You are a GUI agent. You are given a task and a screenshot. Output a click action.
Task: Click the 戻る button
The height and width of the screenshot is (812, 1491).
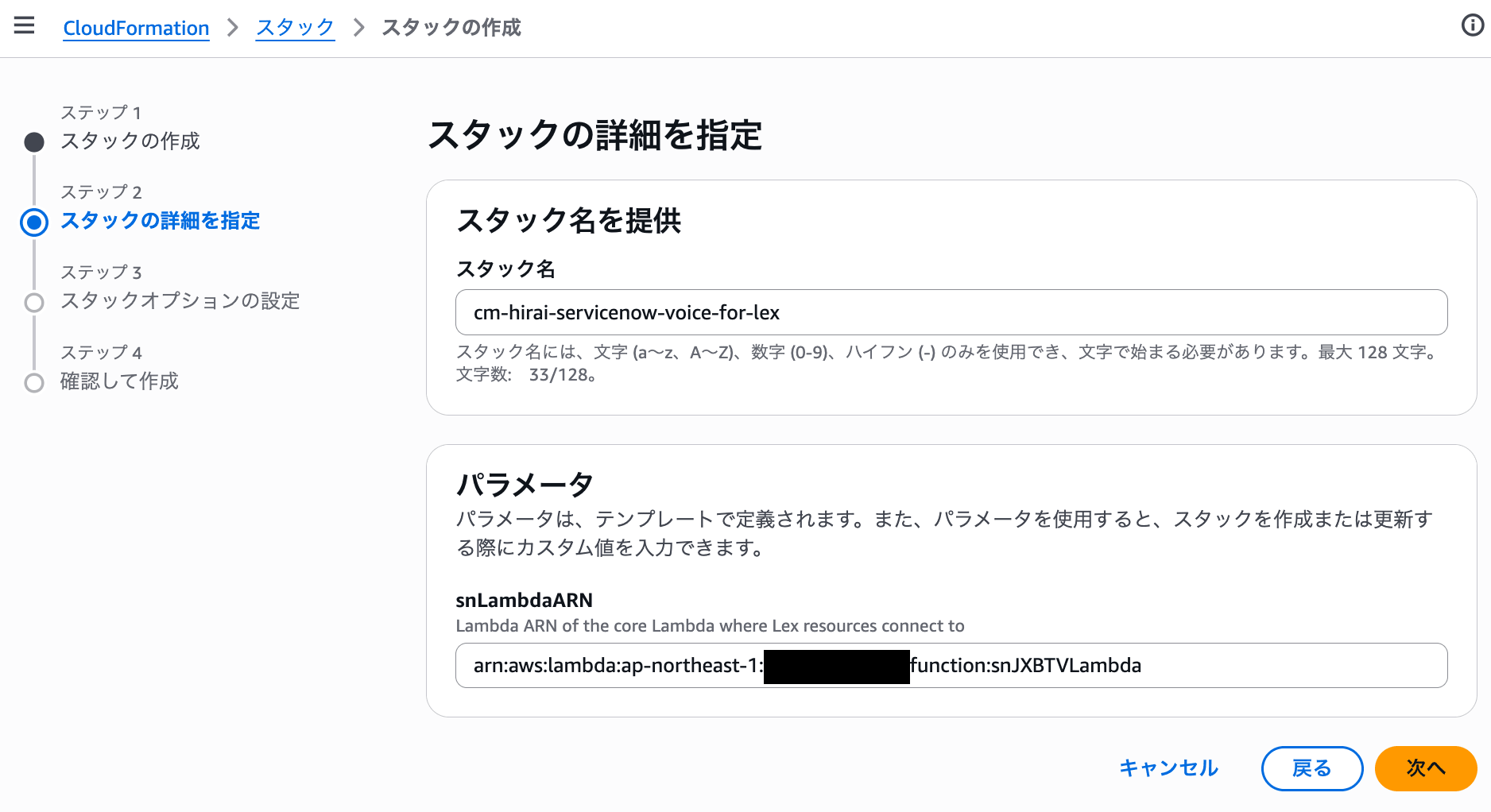(1312, 768)
